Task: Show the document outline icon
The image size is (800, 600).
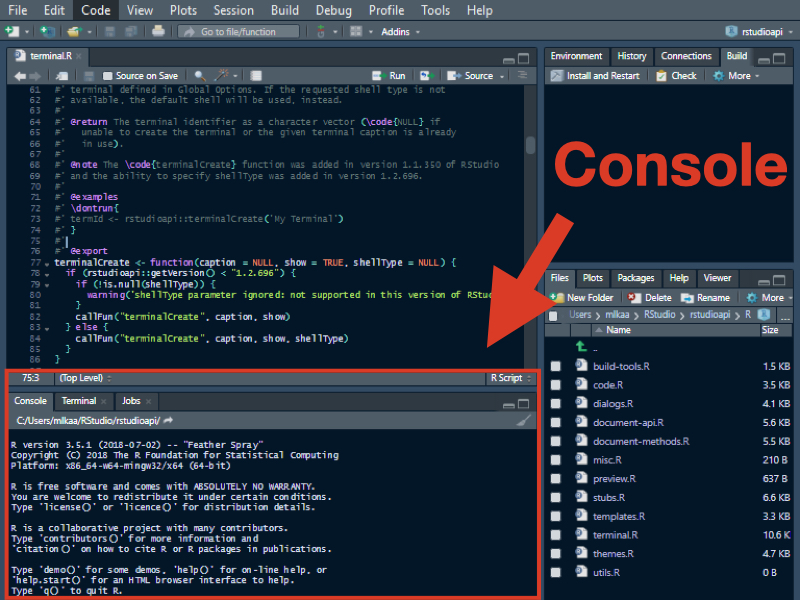Action: click(x=522, y=76)
